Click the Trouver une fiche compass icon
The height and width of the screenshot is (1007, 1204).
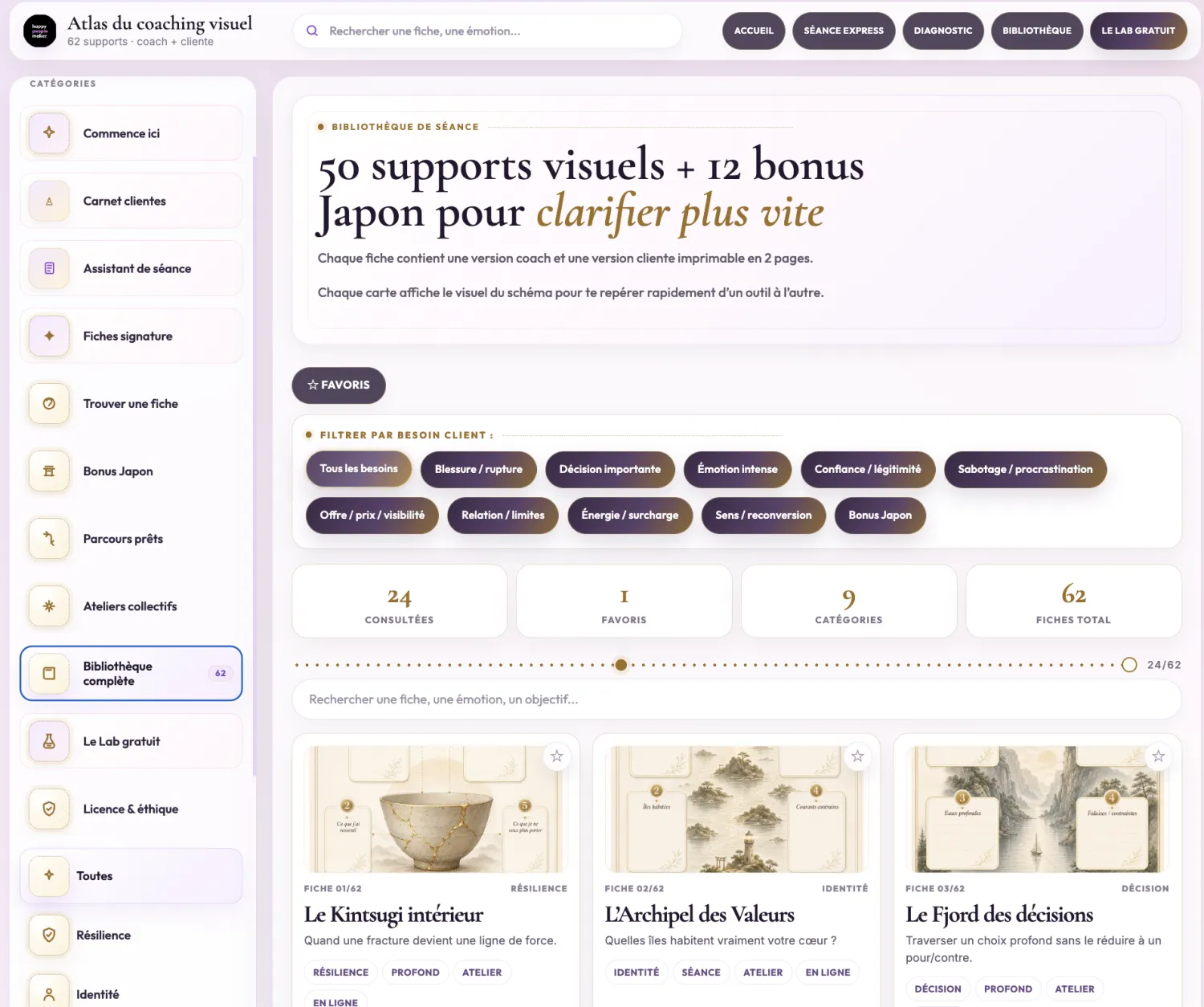click(49, 403)
